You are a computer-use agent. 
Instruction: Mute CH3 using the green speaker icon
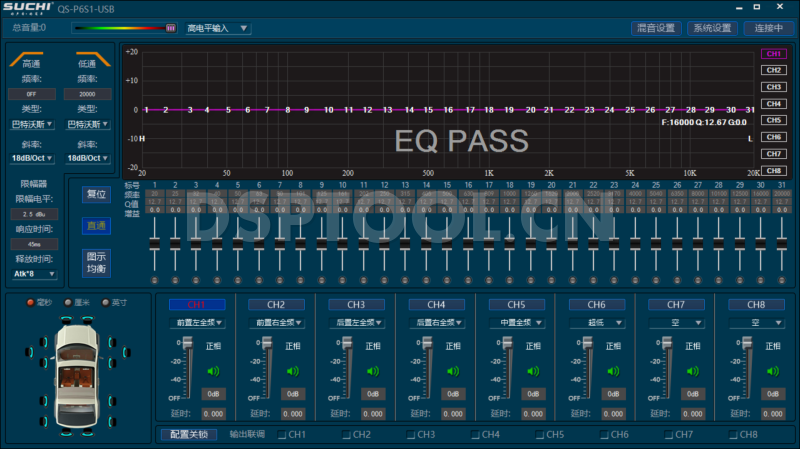point(372,371)
